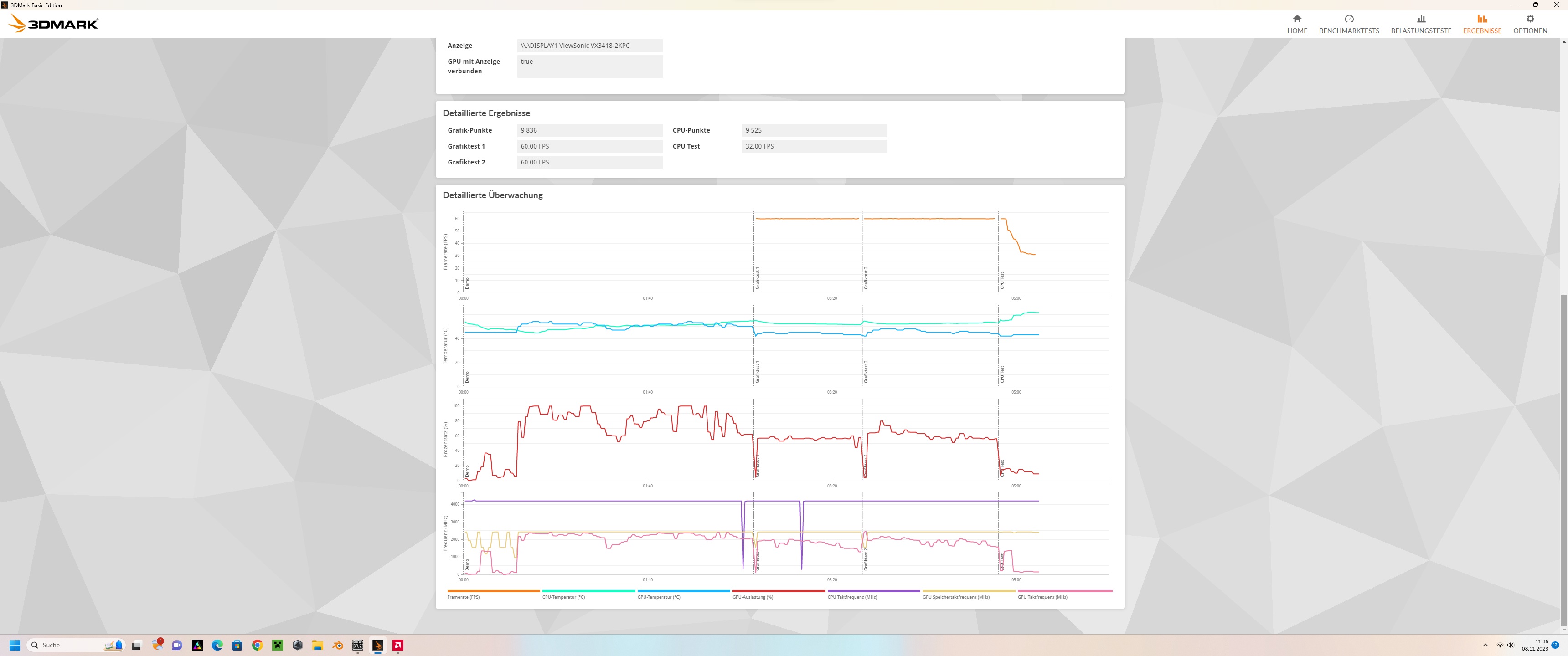The height and width of the screenshot is (656, 1568).
Task: Click the Grafik-Punkte value field
Action: coord(589,130)
